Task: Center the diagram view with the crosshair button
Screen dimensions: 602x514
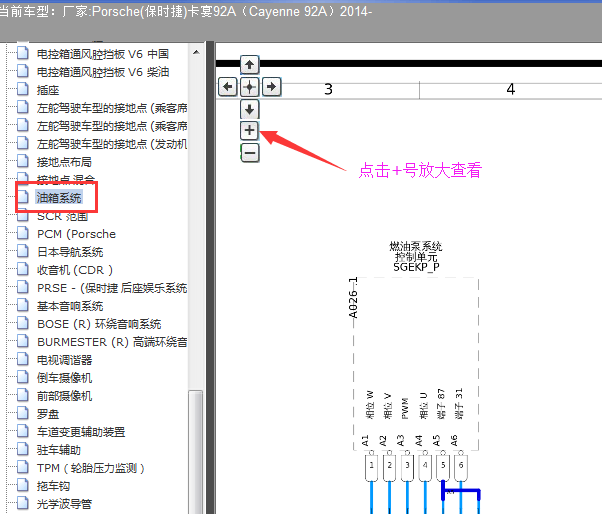Action: pos(250,87)
